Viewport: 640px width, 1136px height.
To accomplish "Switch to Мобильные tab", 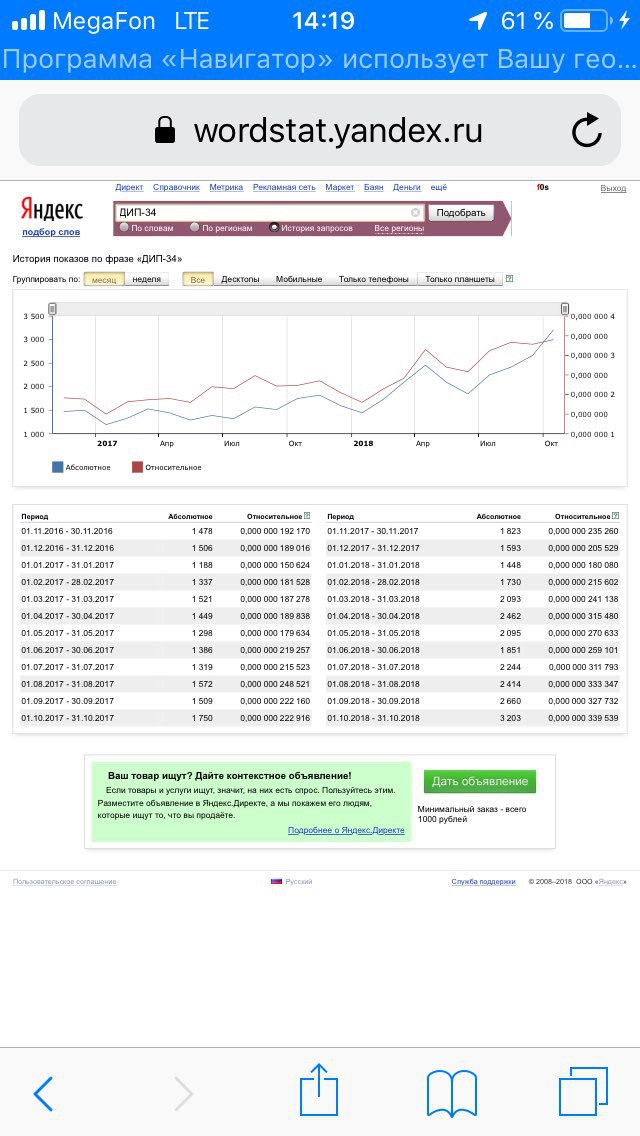I will (x=299, y=280).
